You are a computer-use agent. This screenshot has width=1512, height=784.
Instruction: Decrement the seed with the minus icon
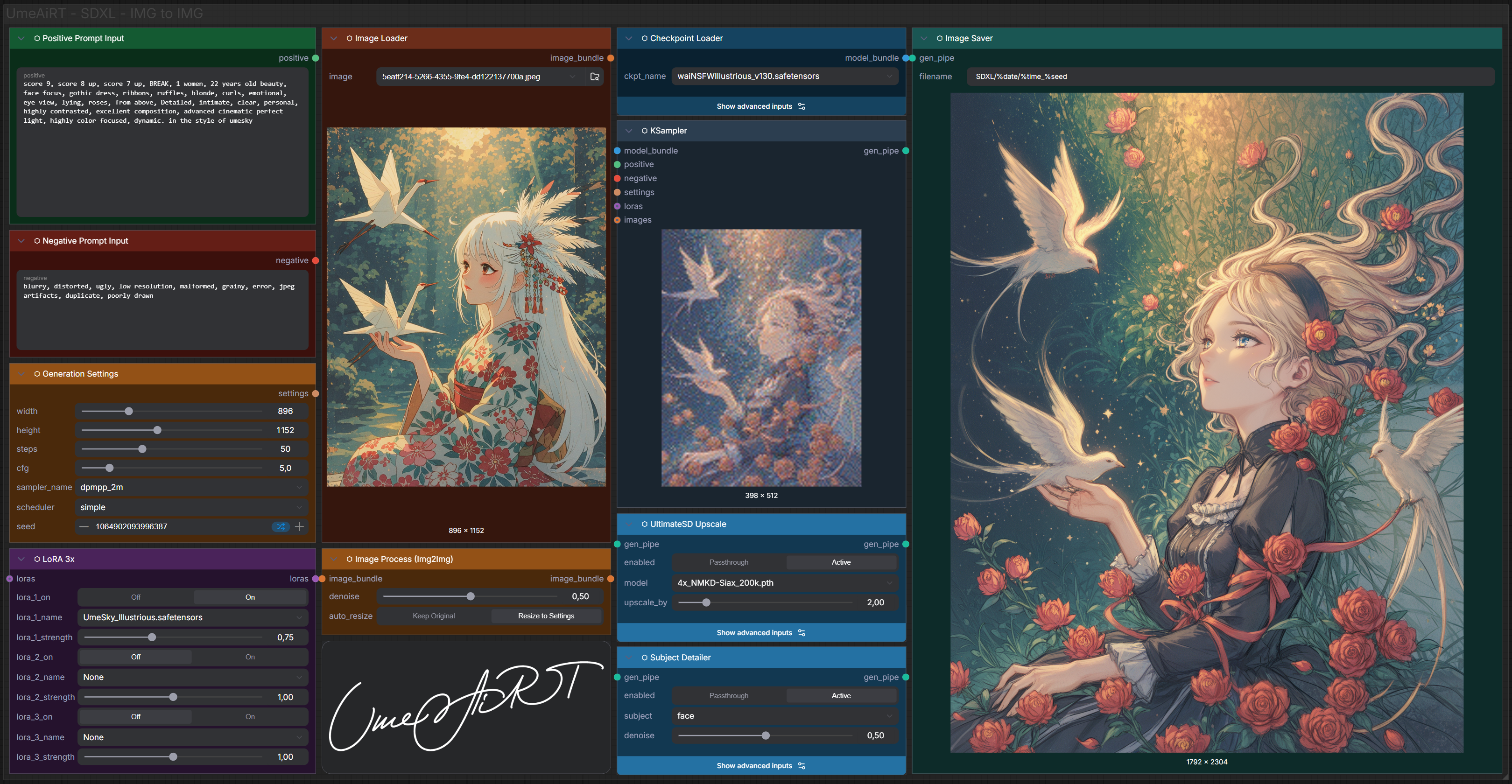[x=84, y=526]
